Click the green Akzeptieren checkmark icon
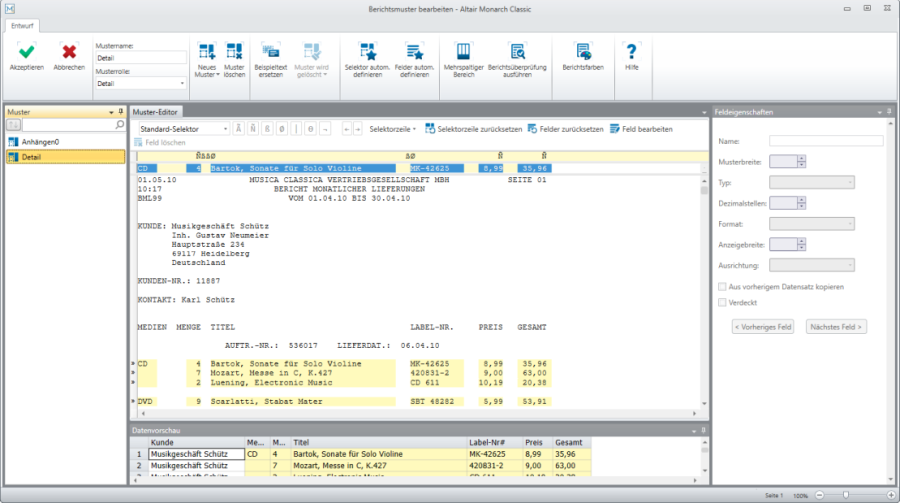Screen dimensions: 900x503 pyautogui.click(x=27, y=52)
